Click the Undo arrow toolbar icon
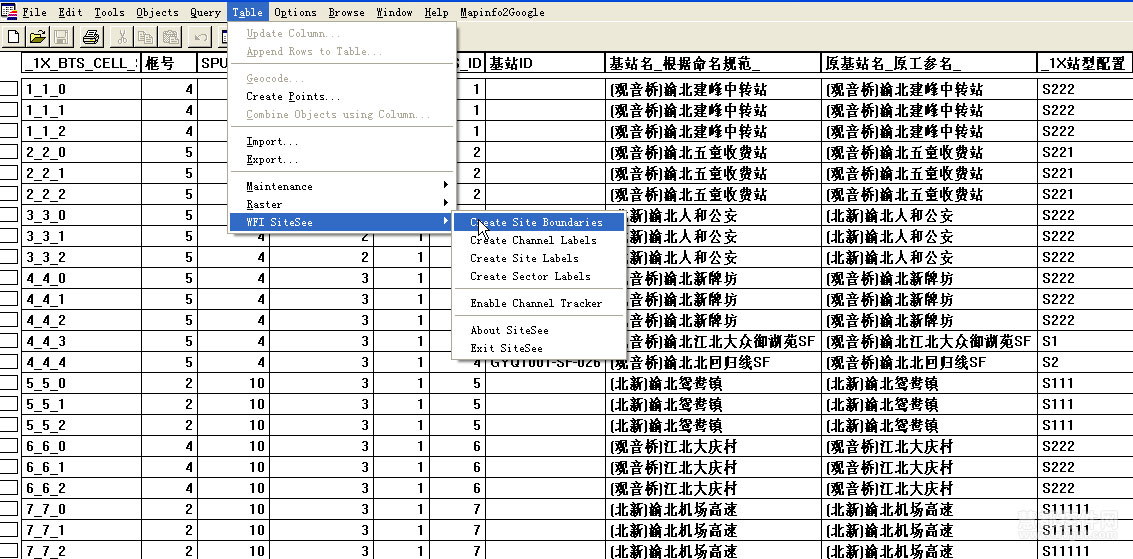Viewport: 1133px width, 559px height. [201, 36]
